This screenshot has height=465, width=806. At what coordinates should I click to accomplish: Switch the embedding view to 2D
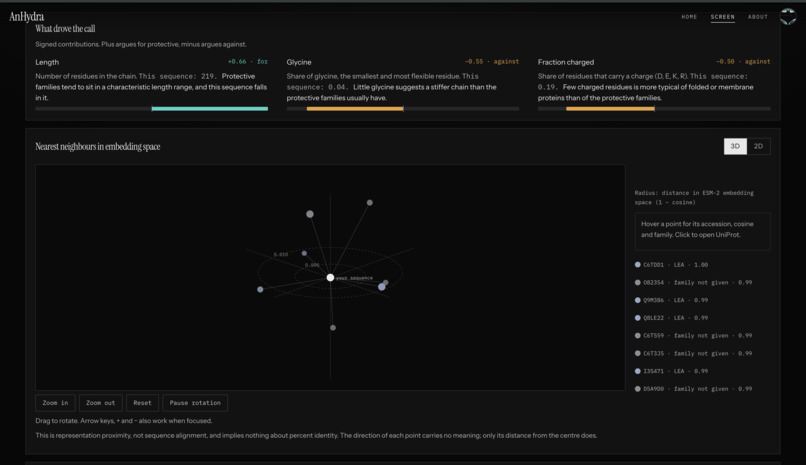758,146
